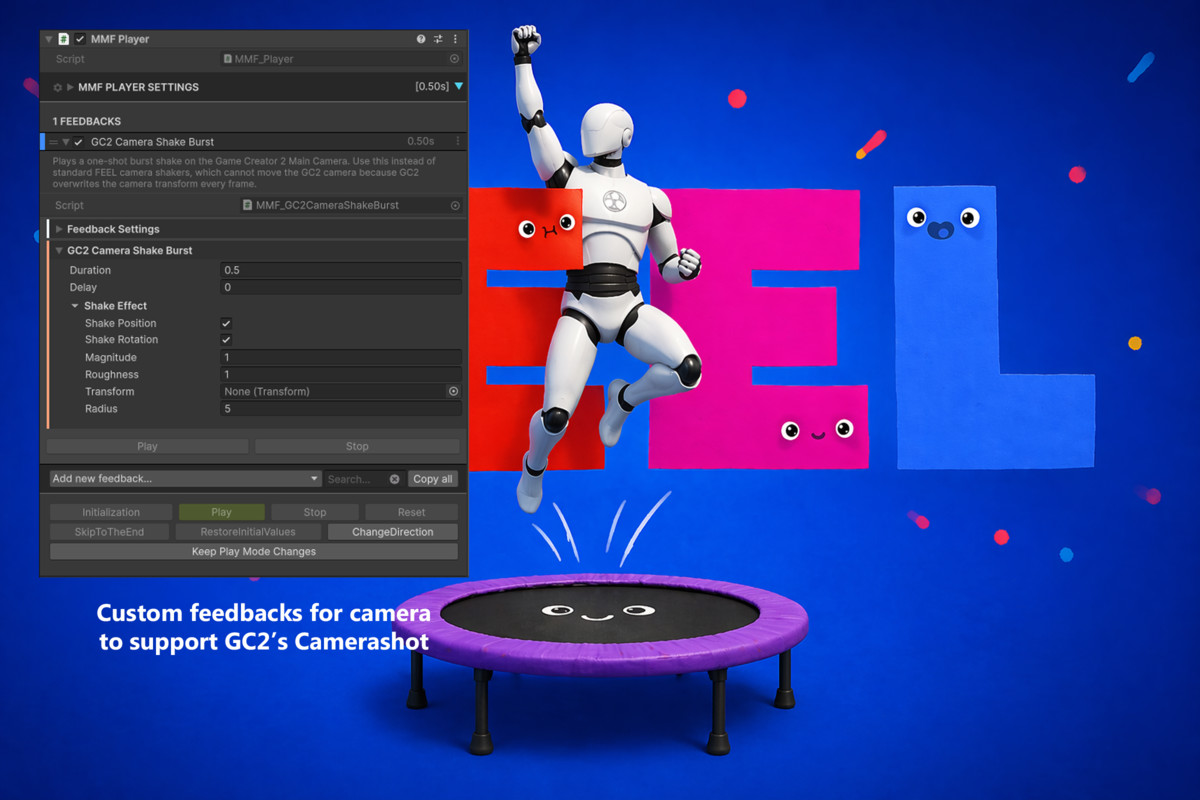Open object picker for MMF_GC2CameraShakeBurst script field
The width and height of the screenshot is (1200, 800).
[455, 205]
